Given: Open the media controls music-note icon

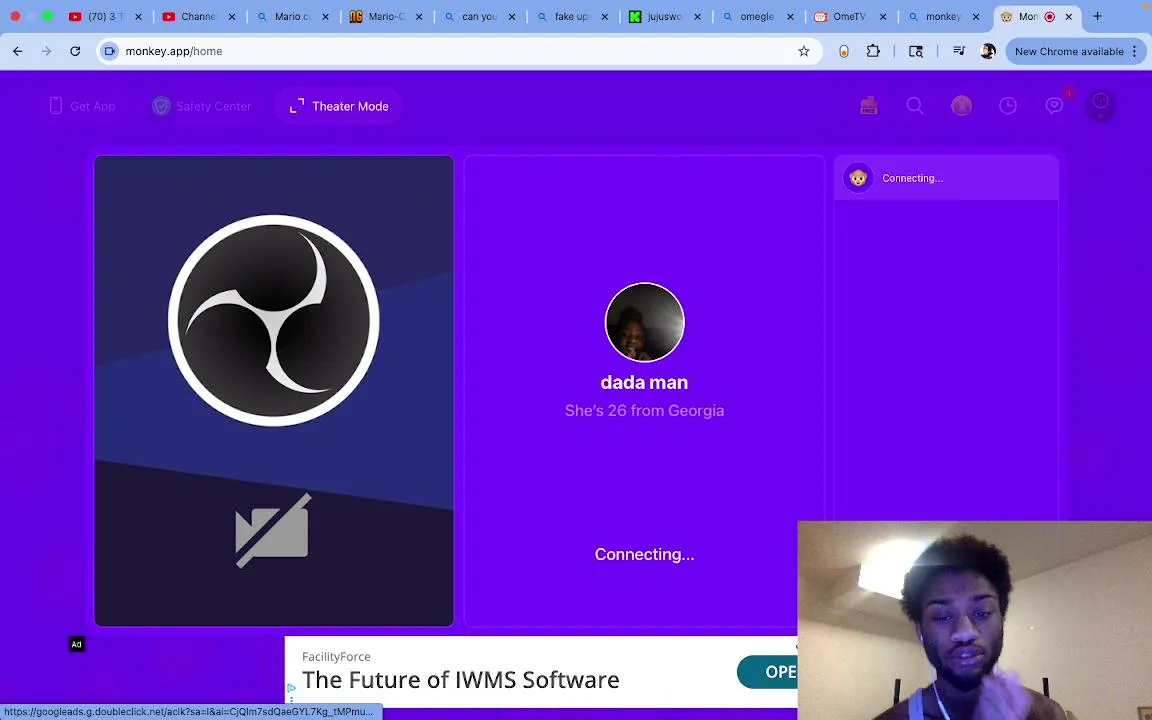Looking at the screenshot, I should pyautogui.click(x=959, y=51).
